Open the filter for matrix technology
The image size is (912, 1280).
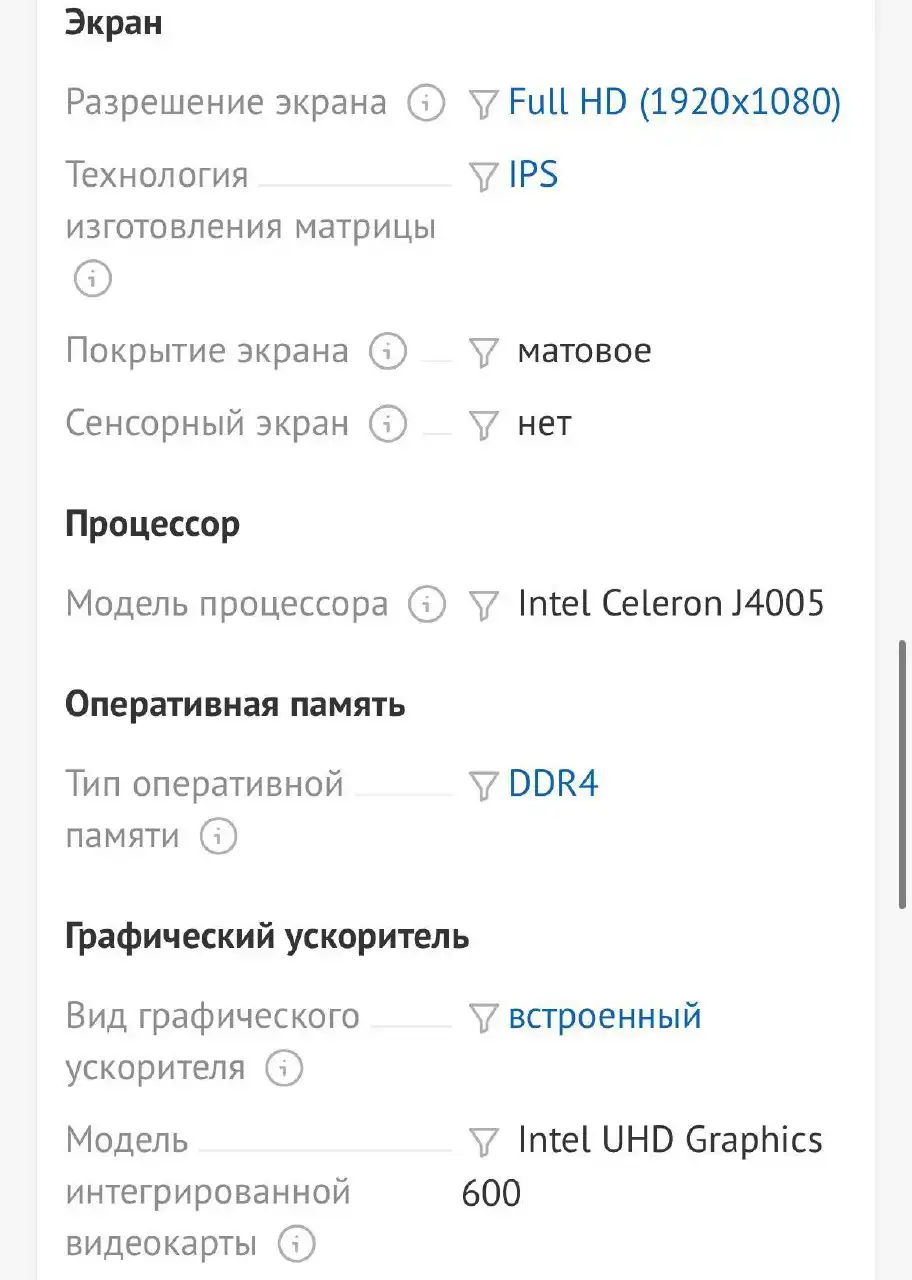point(485,174)
